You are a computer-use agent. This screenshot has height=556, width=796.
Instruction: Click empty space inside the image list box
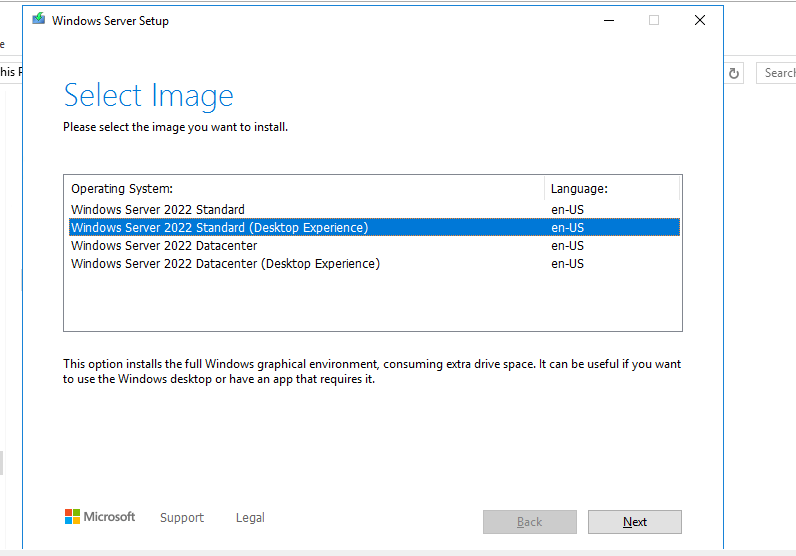pyautogui.click(x=370, y=302)
